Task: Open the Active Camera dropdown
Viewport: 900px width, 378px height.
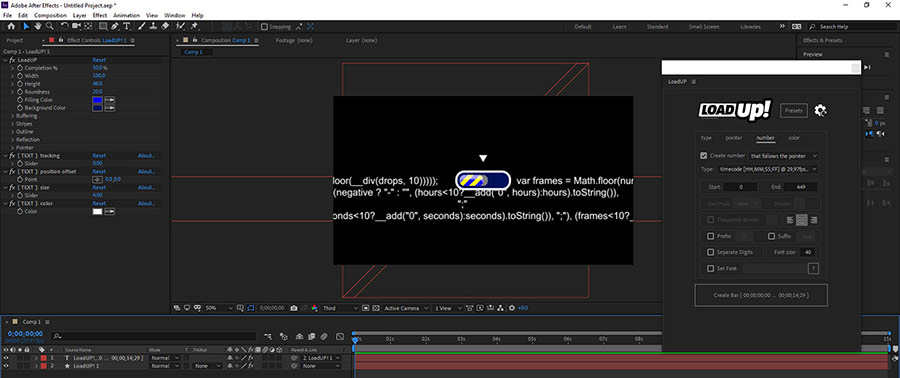Action: [x=405, y=308]
